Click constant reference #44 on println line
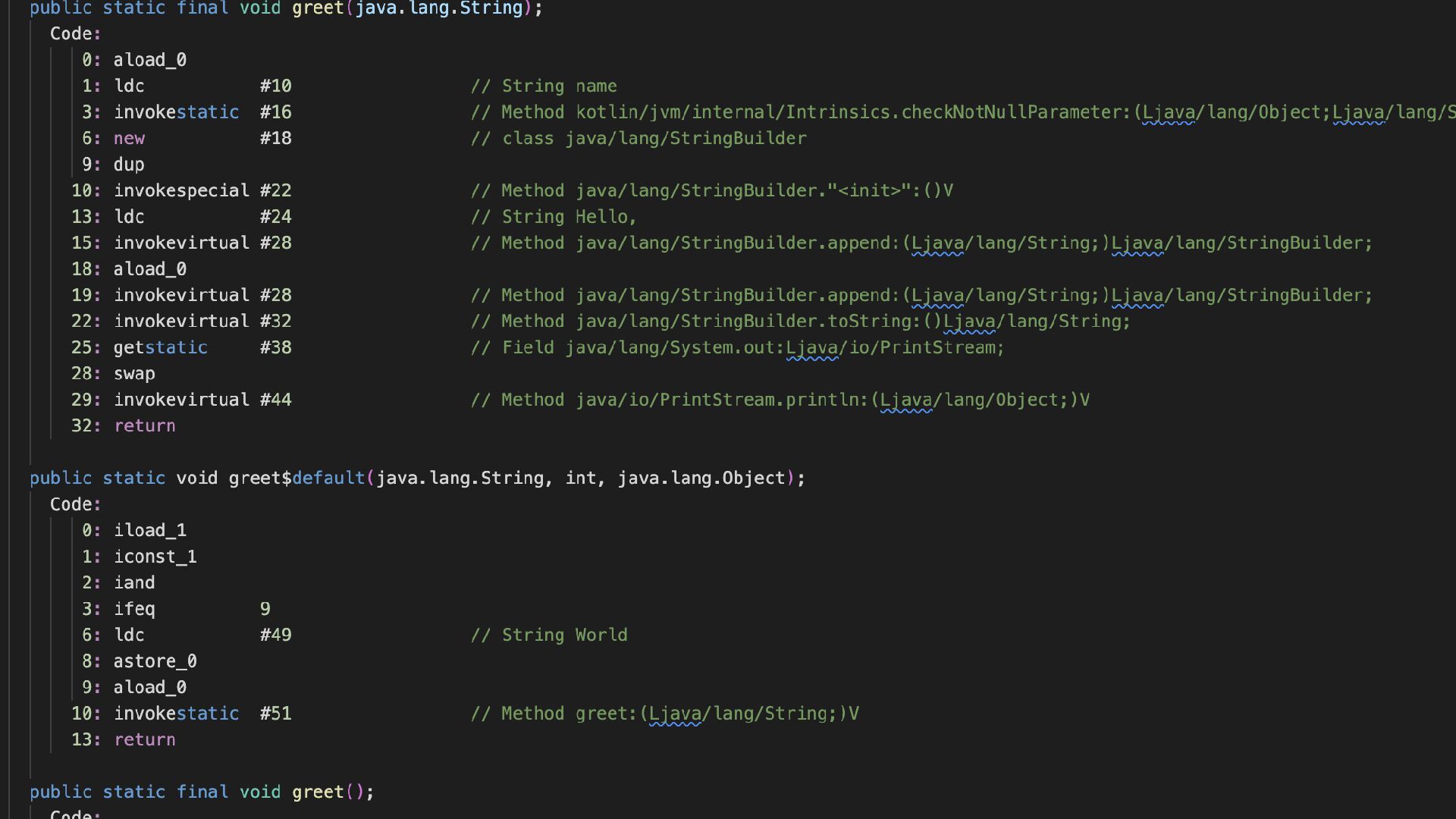This screenshot has height=819, width=1456. pos(275,400)
